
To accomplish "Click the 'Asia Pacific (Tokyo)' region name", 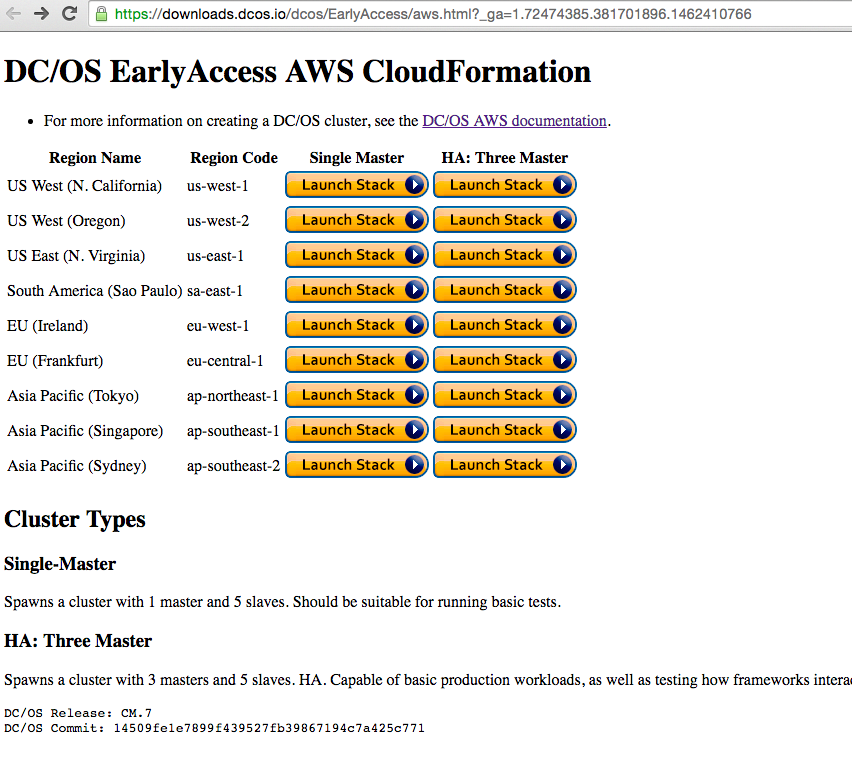I will click(x=73, y=396).
